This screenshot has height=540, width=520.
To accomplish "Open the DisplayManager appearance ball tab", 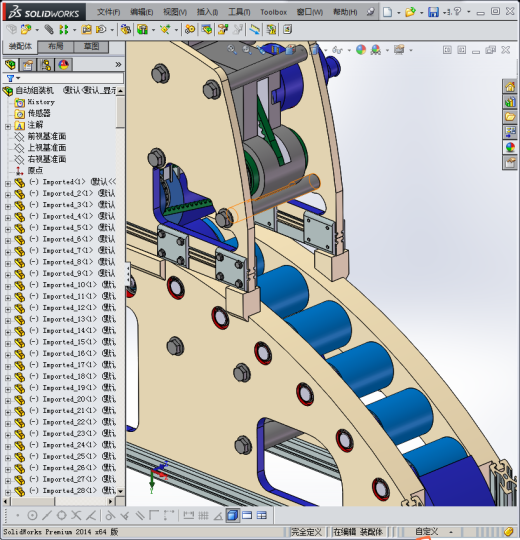I will tap(64, 65).
